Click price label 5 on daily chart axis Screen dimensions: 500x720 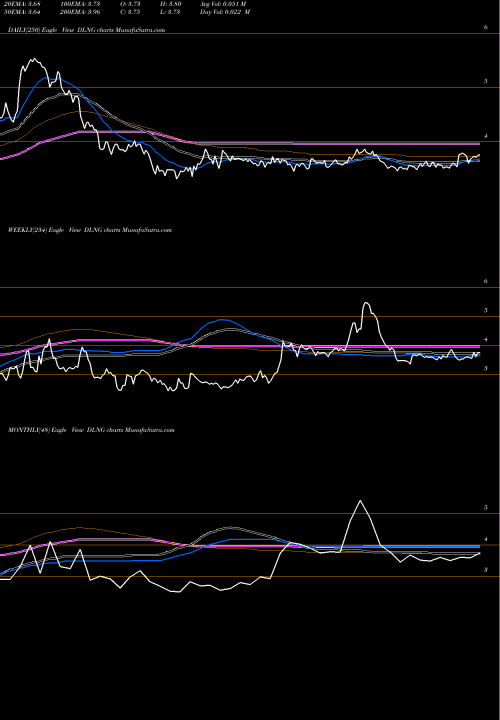coord(485,81)
